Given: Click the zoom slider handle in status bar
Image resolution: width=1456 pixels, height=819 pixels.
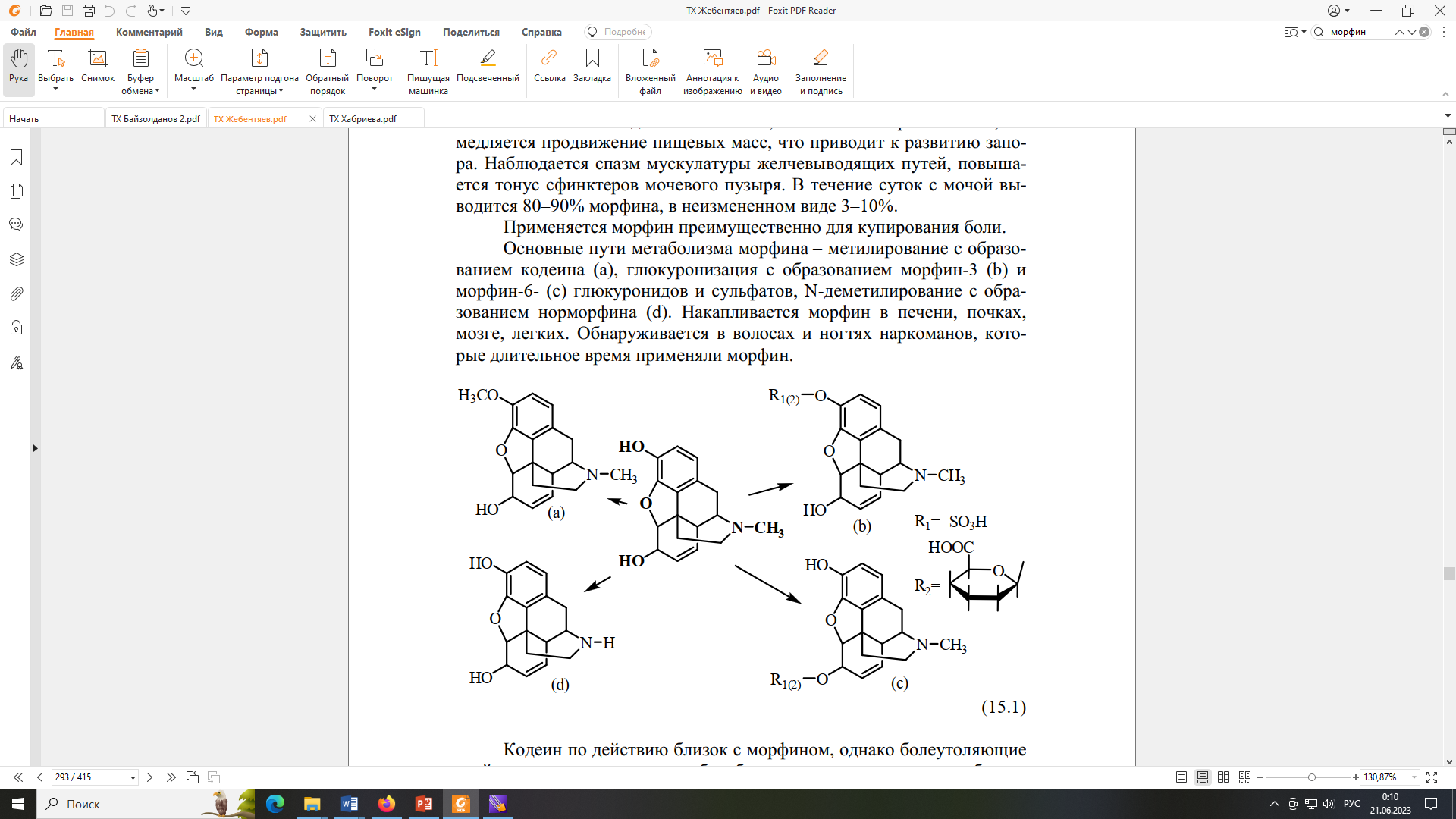Looking at the screenshot, I should (1311, 777).
